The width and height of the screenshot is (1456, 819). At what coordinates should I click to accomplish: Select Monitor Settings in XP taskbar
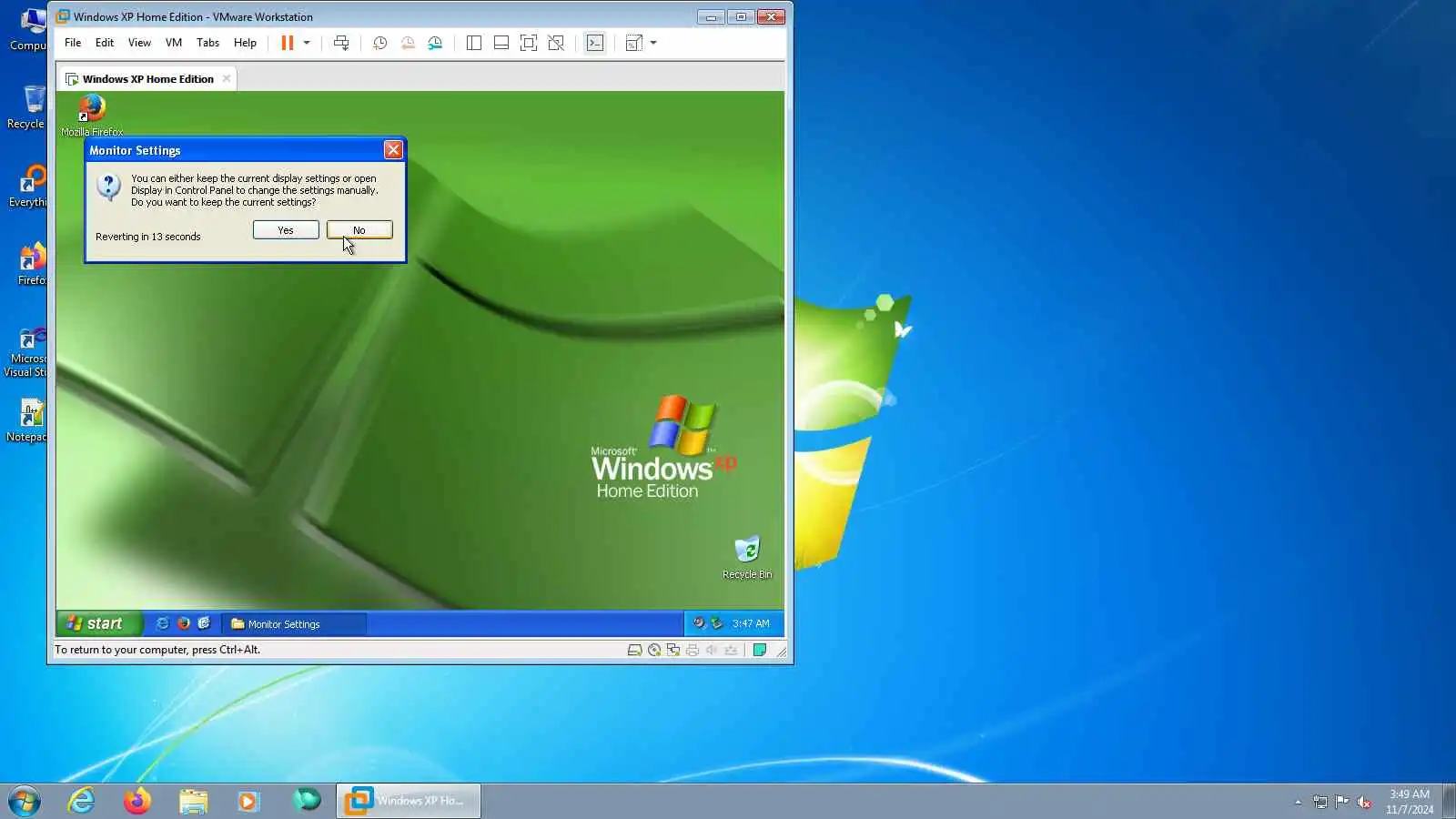tap(294, 624)
